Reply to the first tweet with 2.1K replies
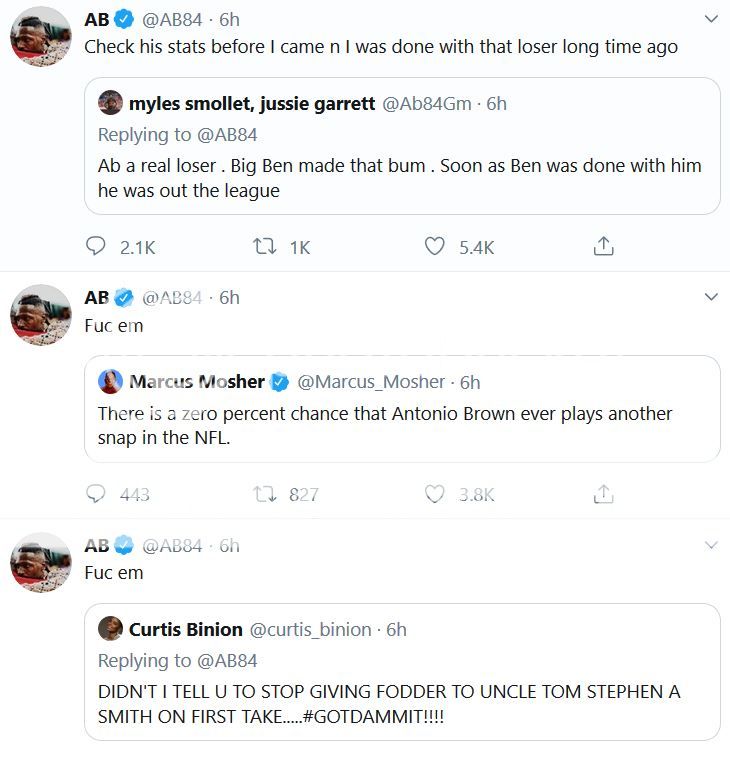The height and width of the screenshot is (758, 730). click(97, 246)
